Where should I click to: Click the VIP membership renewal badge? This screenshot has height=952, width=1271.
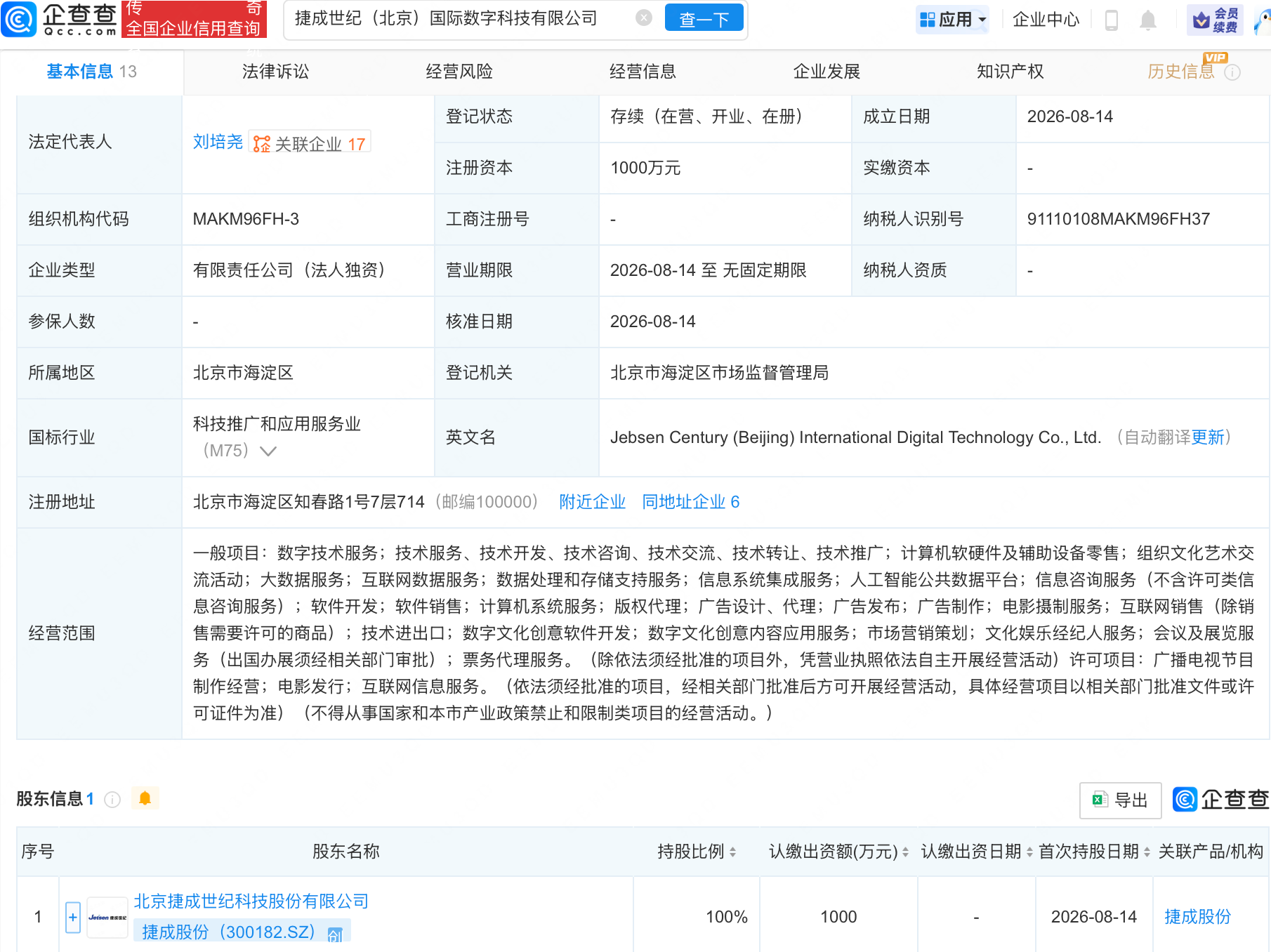pos(1216,20)
